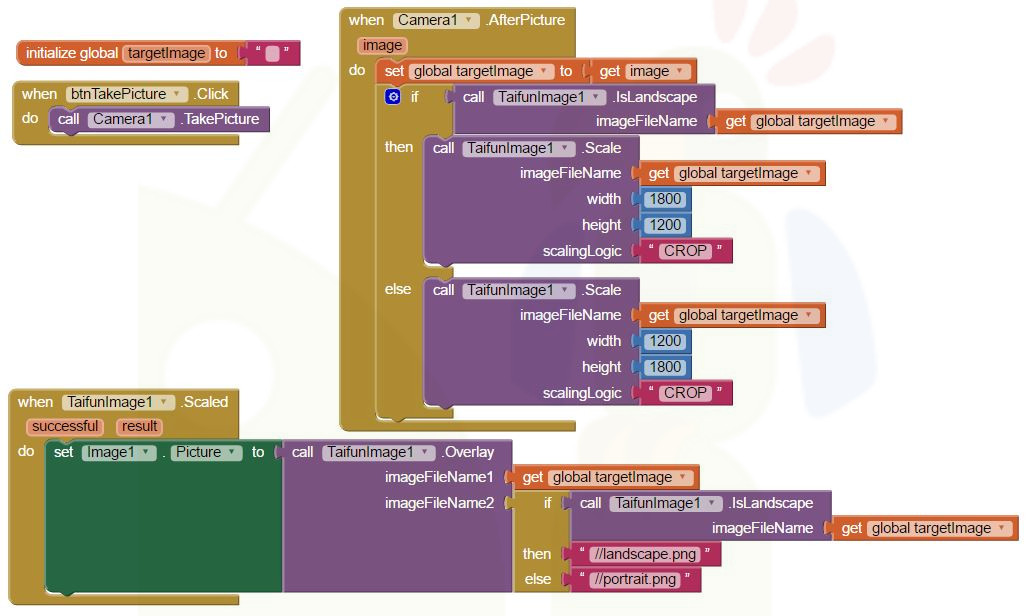Screen dimensions: 1026x616
Task: Expand the set global targetImage variable dropdown
Action: coord(545,71)
